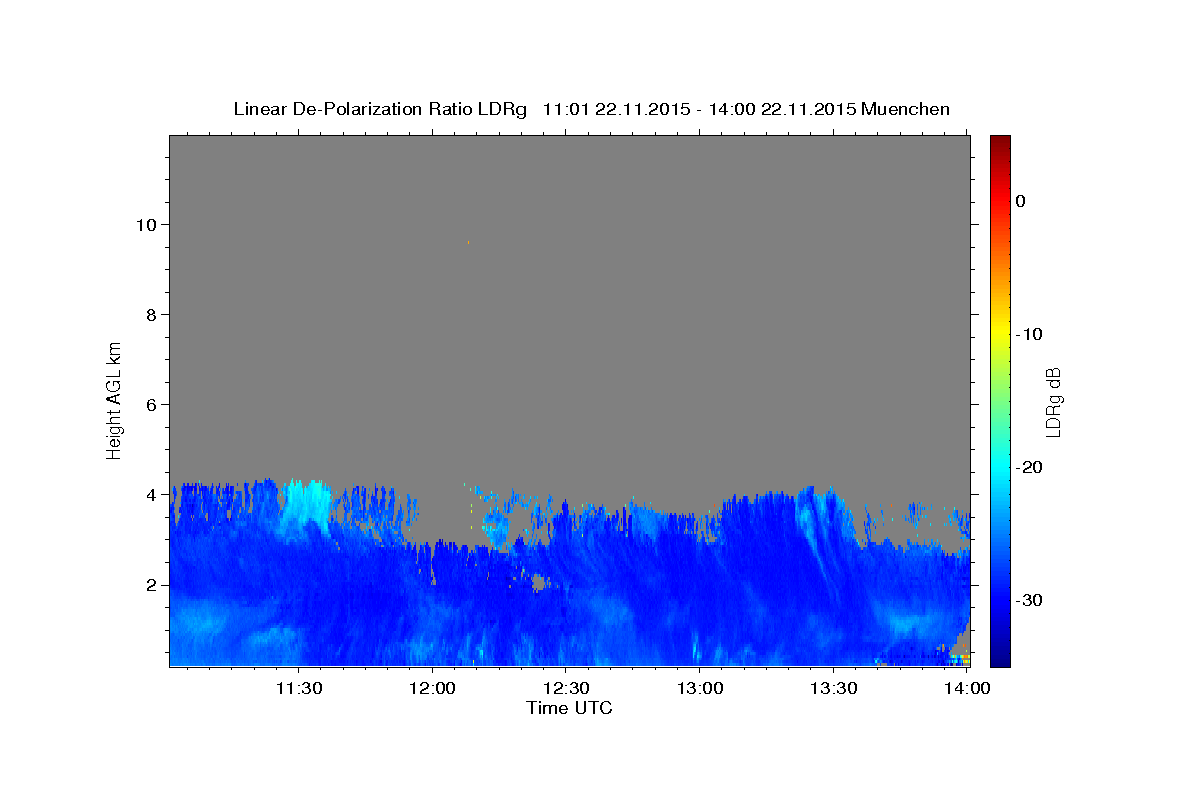Click the plot title 'Linear De-Polarization Ratio LDRg'
1200x800 pixels.
(380, 109)
